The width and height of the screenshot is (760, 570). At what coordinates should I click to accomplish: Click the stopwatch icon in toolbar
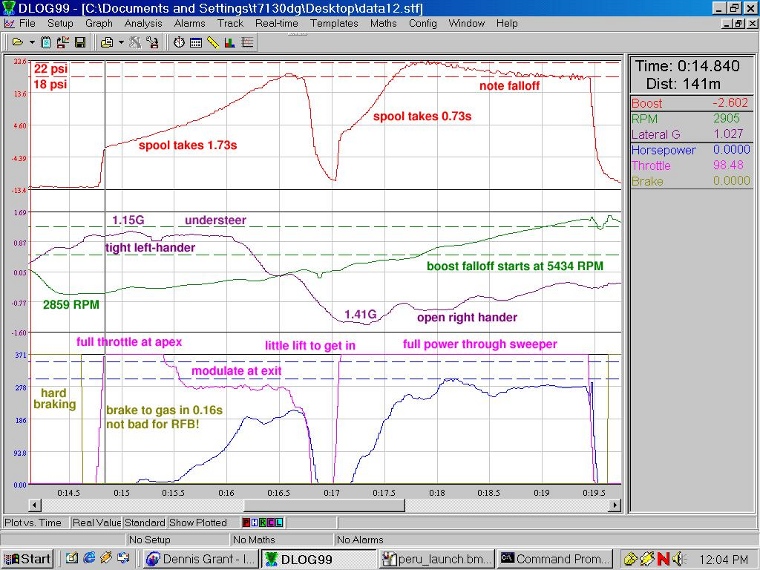click(x=179, y=42)
